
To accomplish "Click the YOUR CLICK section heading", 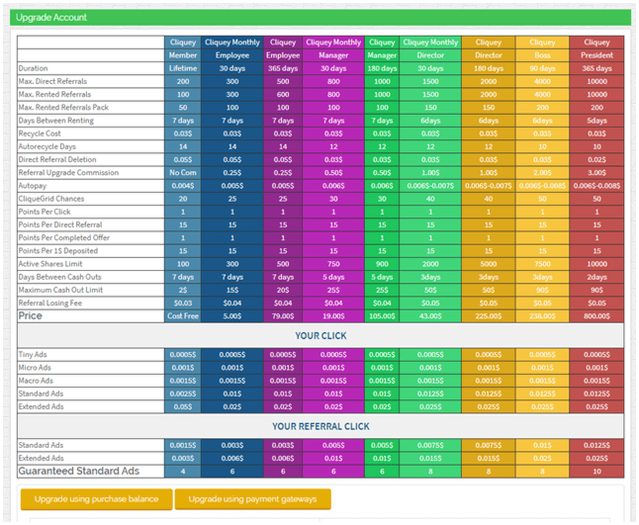I will click(x=321, y=336).
